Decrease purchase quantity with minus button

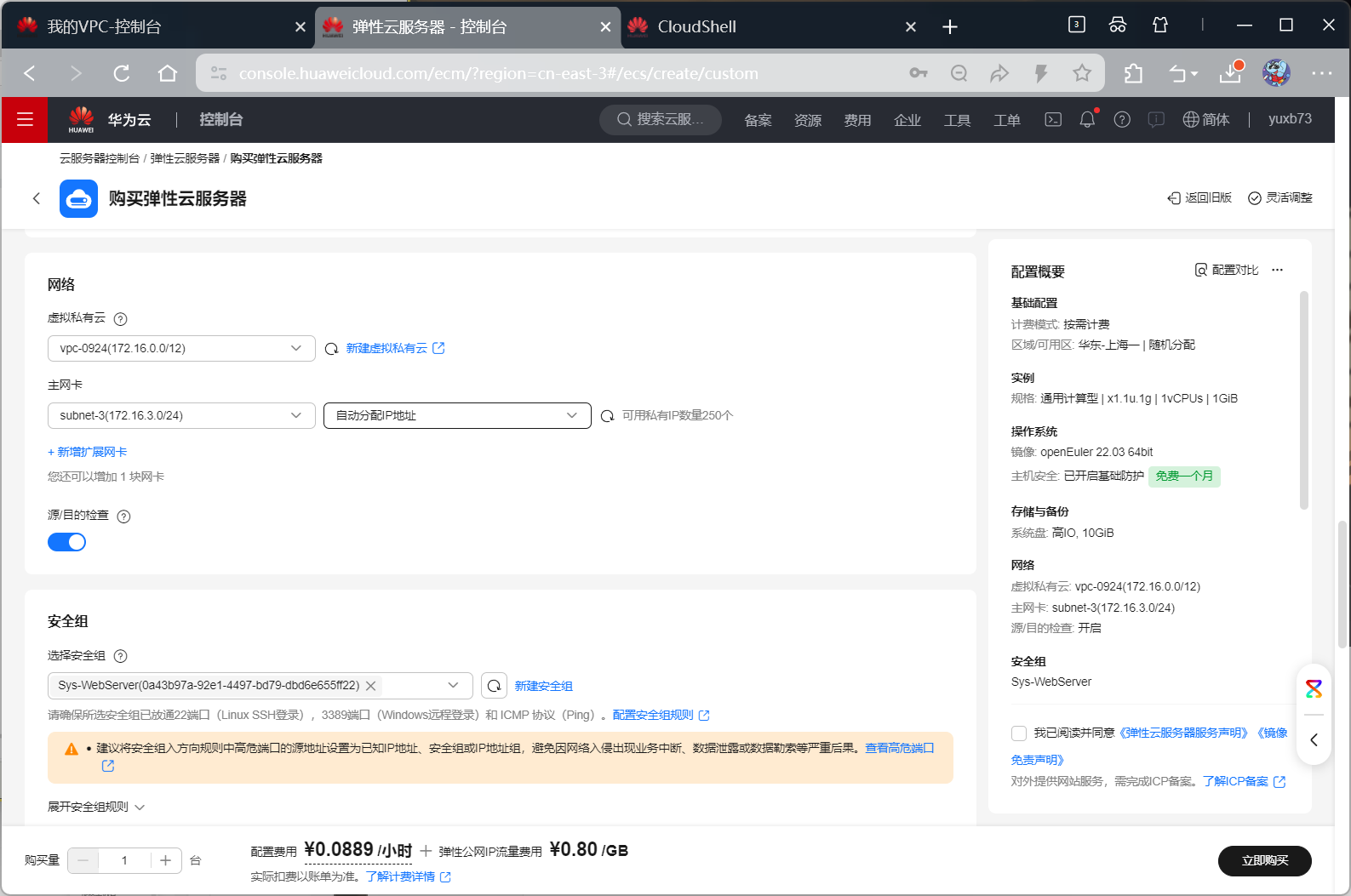point(83,860)
